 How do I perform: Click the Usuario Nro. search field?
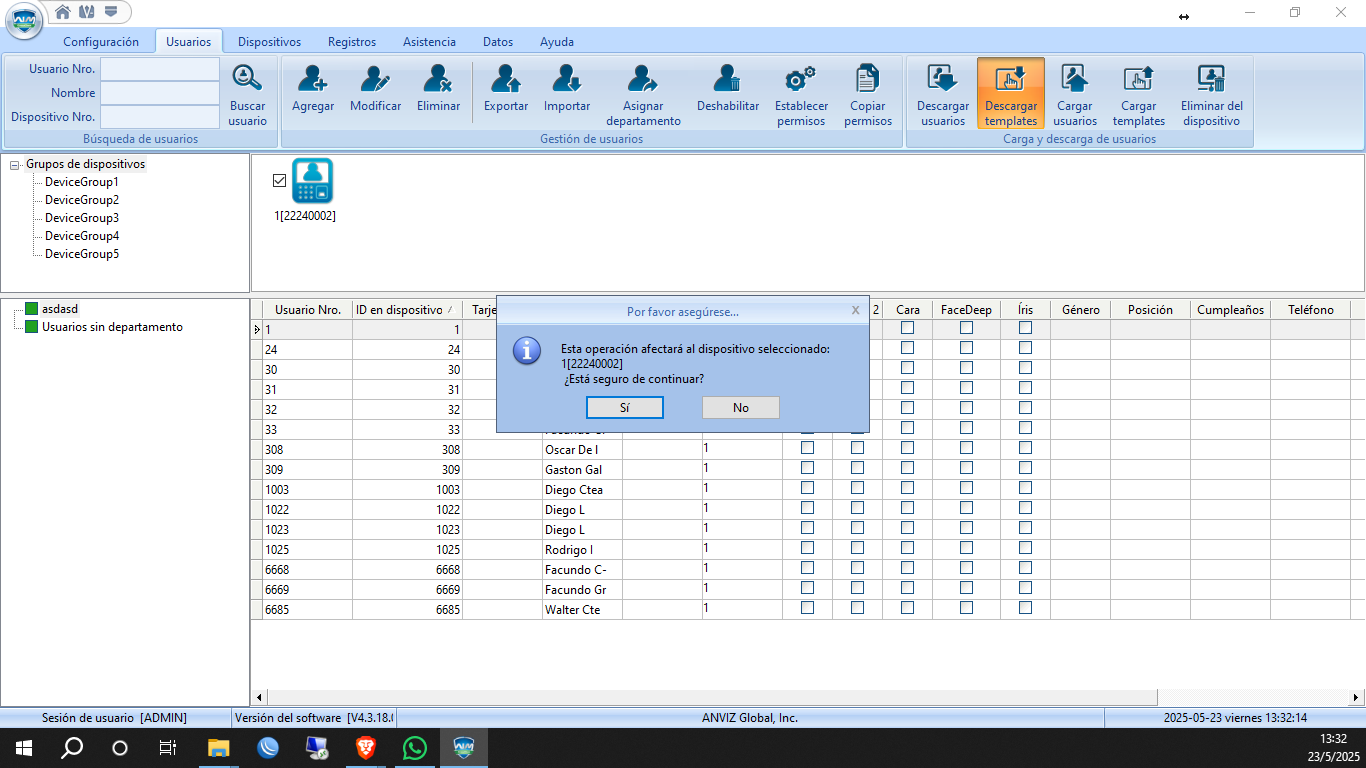160,69
